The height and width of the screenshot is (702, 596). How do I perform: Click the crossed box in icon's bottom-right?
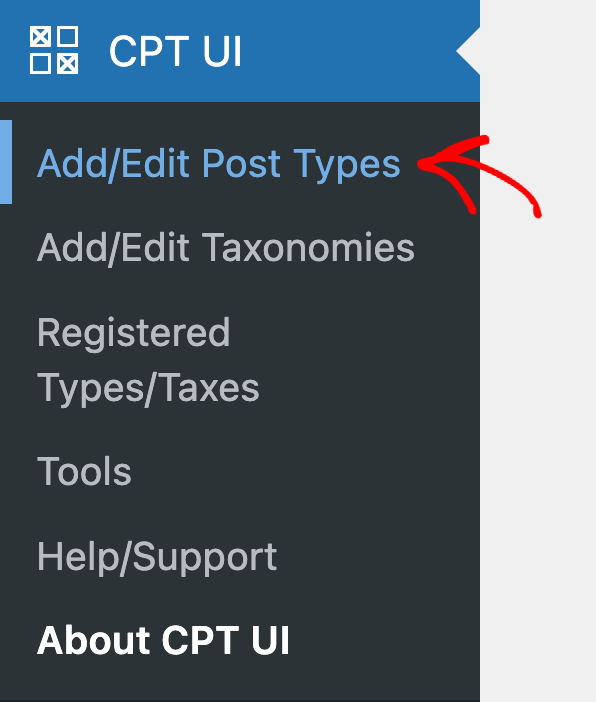[x=68, y=64]
